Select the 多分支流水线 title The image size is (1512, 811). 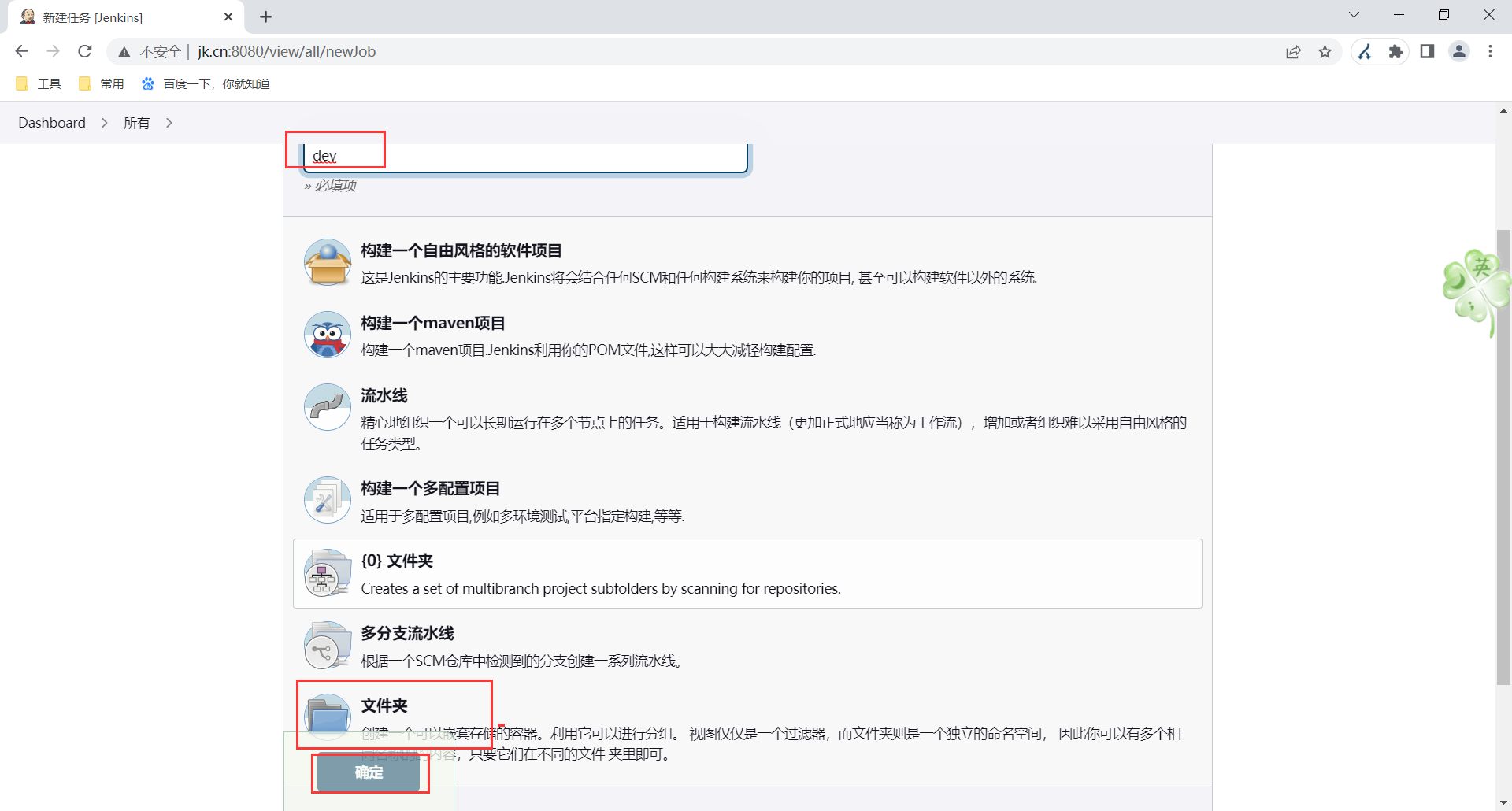click(x=407, y=633)
